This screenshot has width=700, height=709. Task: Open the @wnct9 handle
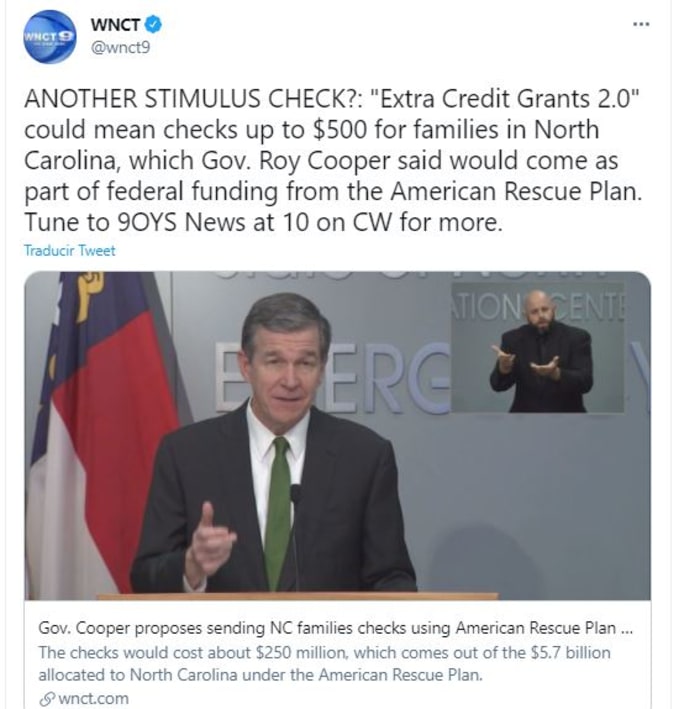click(x=120, y=47)
